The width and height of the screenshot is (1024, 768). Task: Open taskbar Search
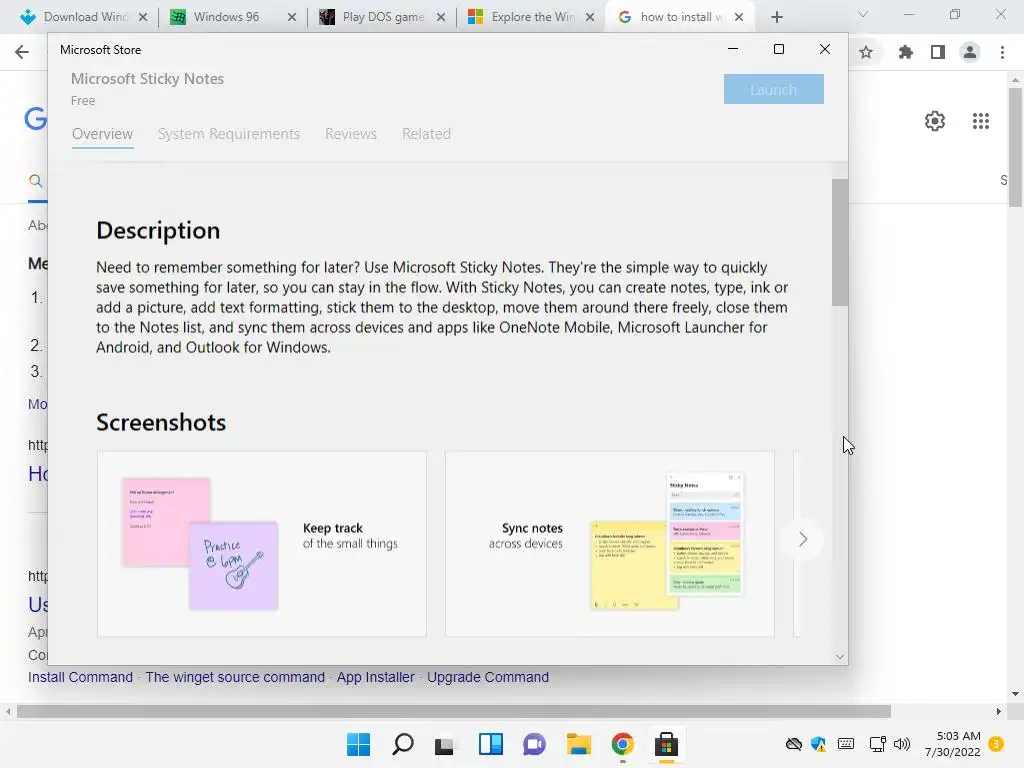(x=403, y=744)
